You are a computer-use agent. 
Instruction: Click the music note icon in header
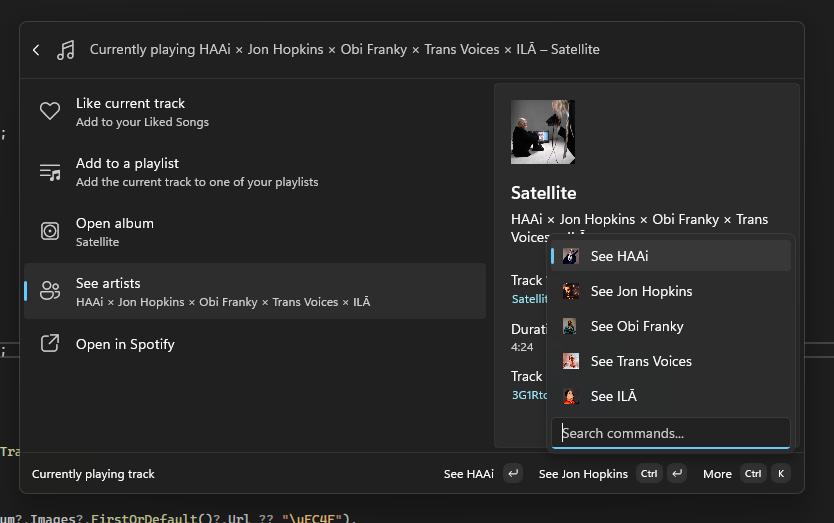coord(66,50)
